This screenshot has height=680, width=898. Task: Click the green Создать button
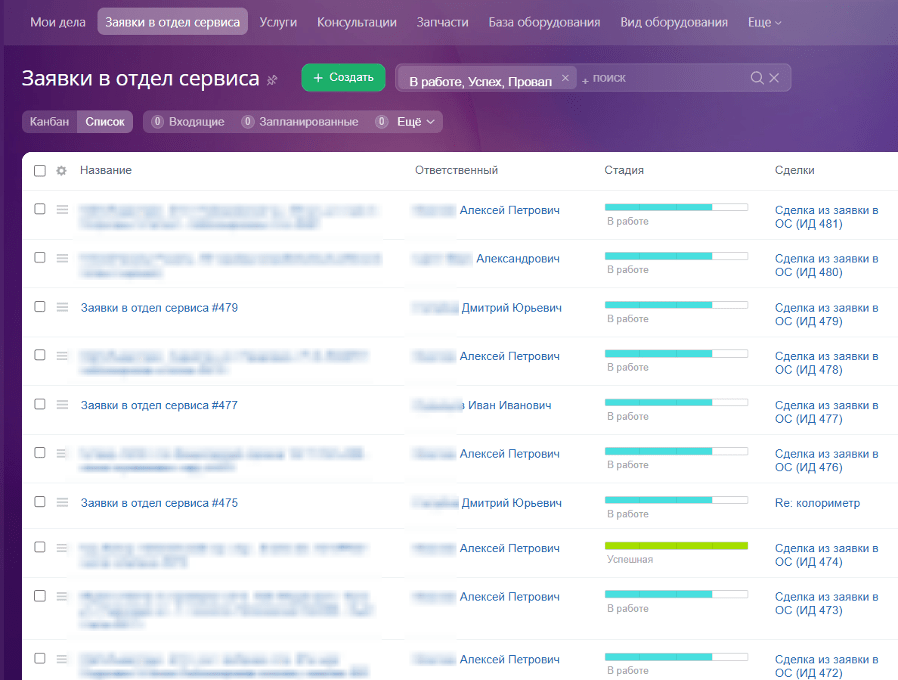(343, 77)
